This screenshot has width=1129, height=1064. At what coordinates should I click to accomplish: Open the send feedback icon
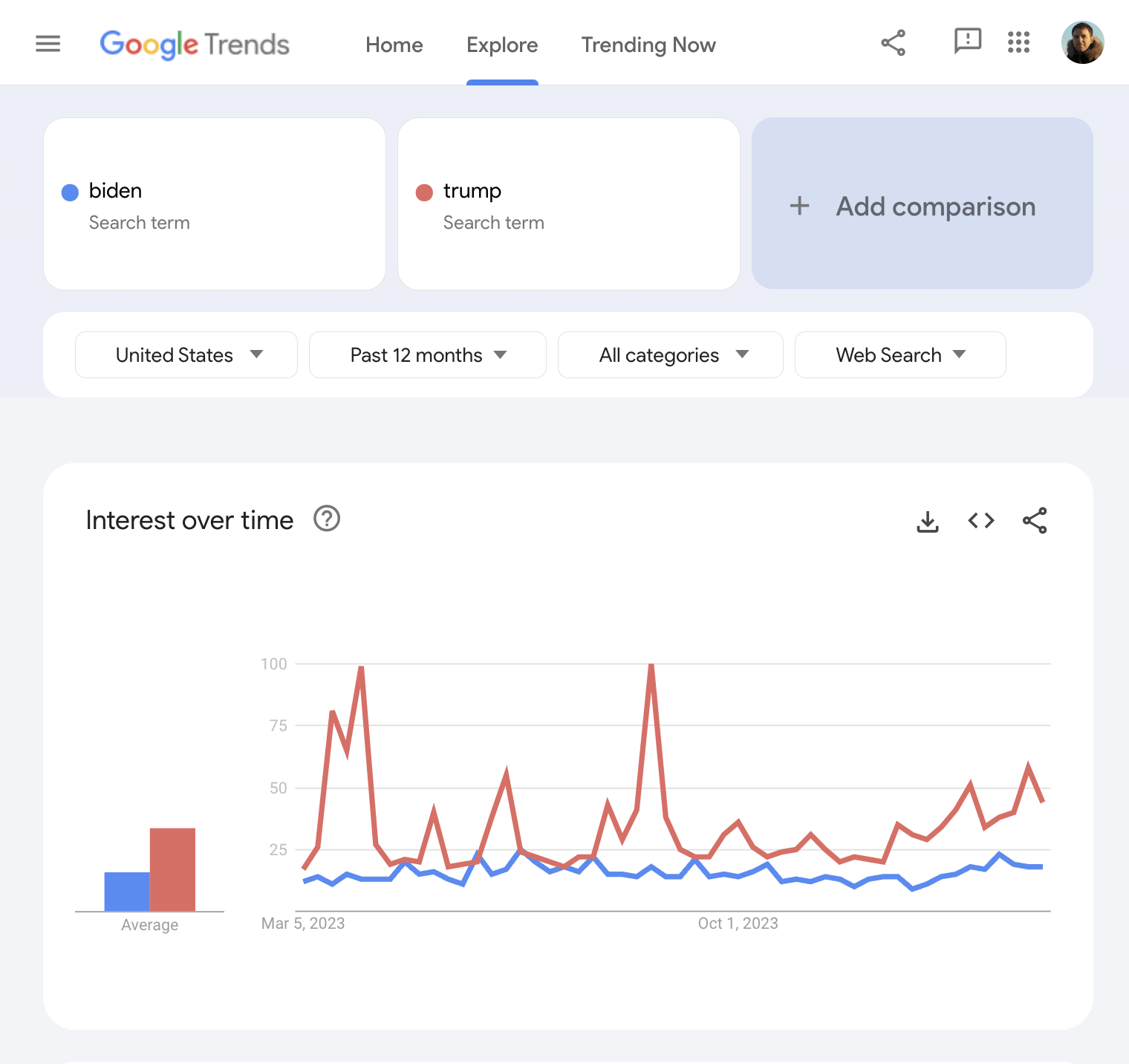(966, 43)
